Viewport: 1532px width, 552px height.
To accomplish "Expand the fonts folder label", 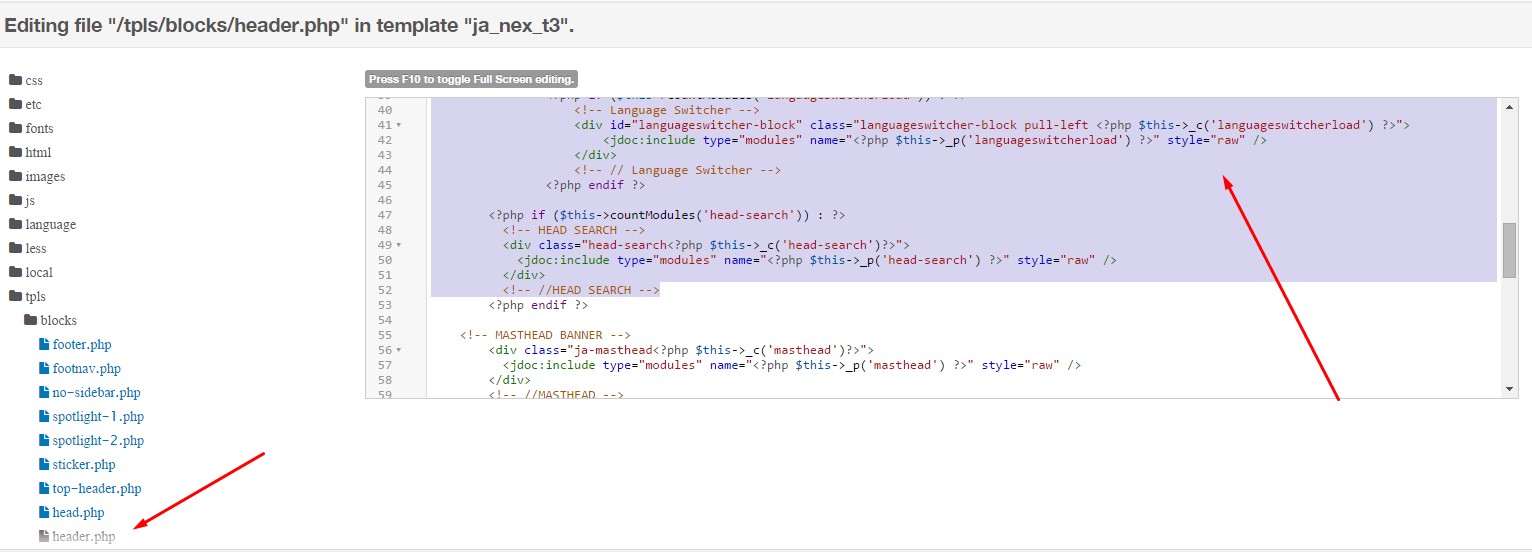I will [x=39, y=129].
